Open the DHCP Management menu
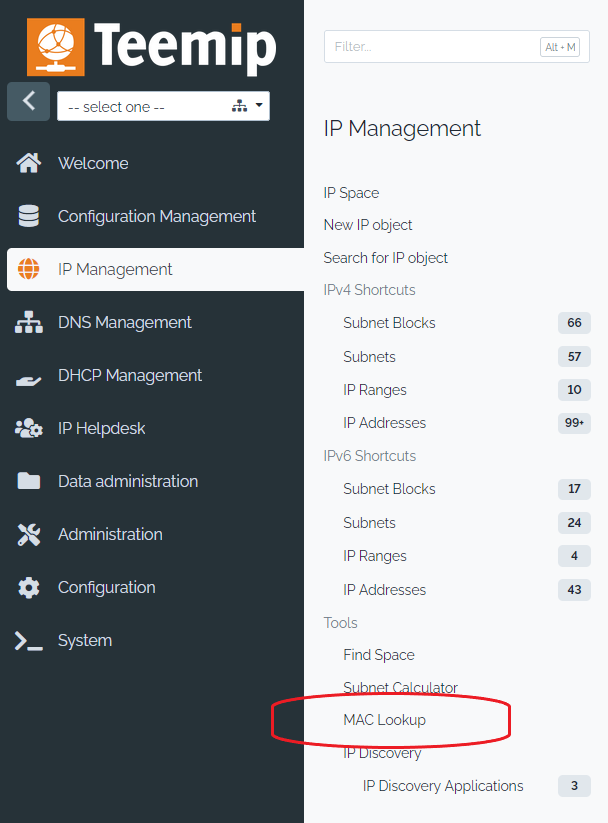The height and width of the screenshot is (823, 608). tap(130, 375)
